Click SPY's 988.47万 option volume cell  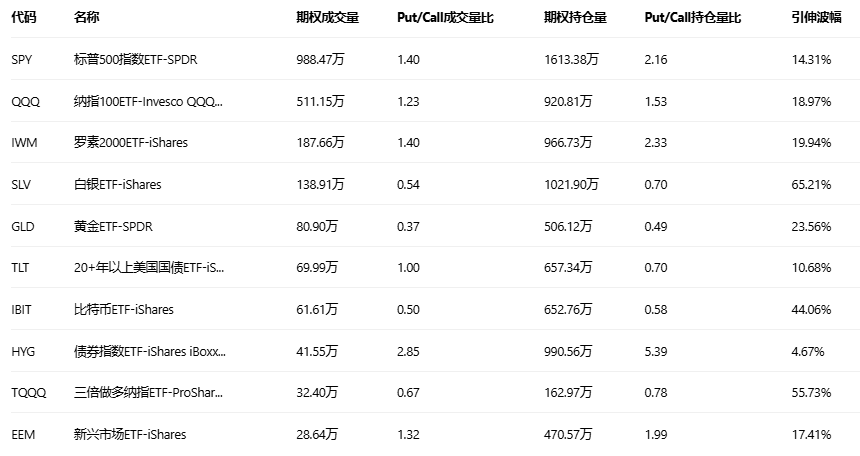coord(320,60)
